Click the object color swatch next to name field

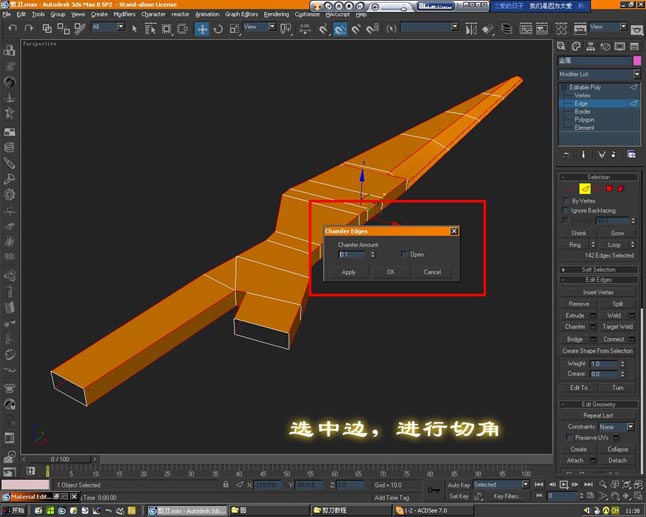(637, 61)
